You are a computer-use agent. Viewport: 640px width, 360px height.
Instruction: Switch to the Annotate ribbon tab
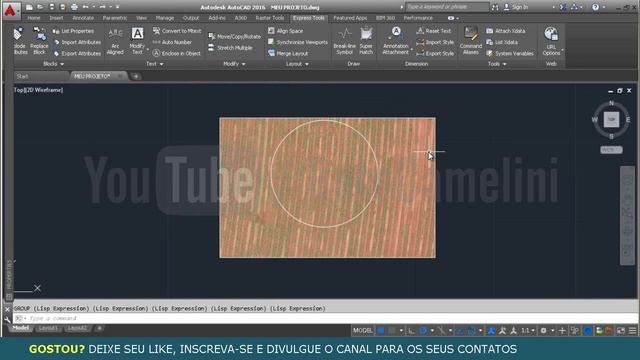click(83, 18)
